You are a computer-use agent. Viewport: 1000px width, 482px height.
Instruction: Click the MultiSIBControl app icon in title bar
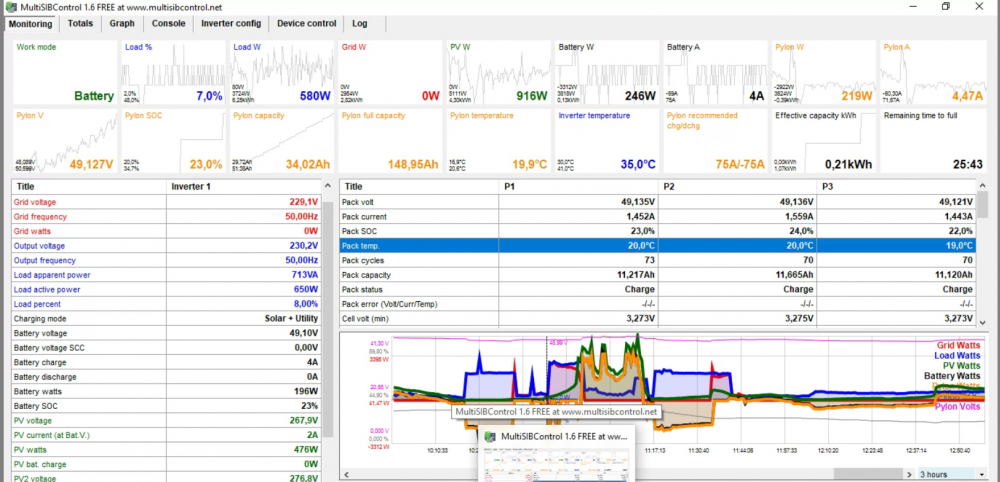11,7
